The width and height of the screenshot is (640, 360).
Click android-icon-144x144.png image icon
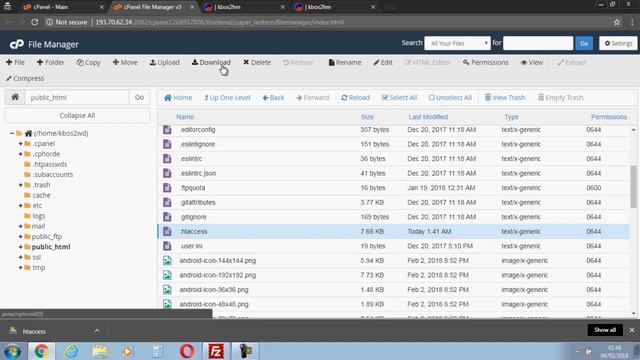tap(167, 260)
